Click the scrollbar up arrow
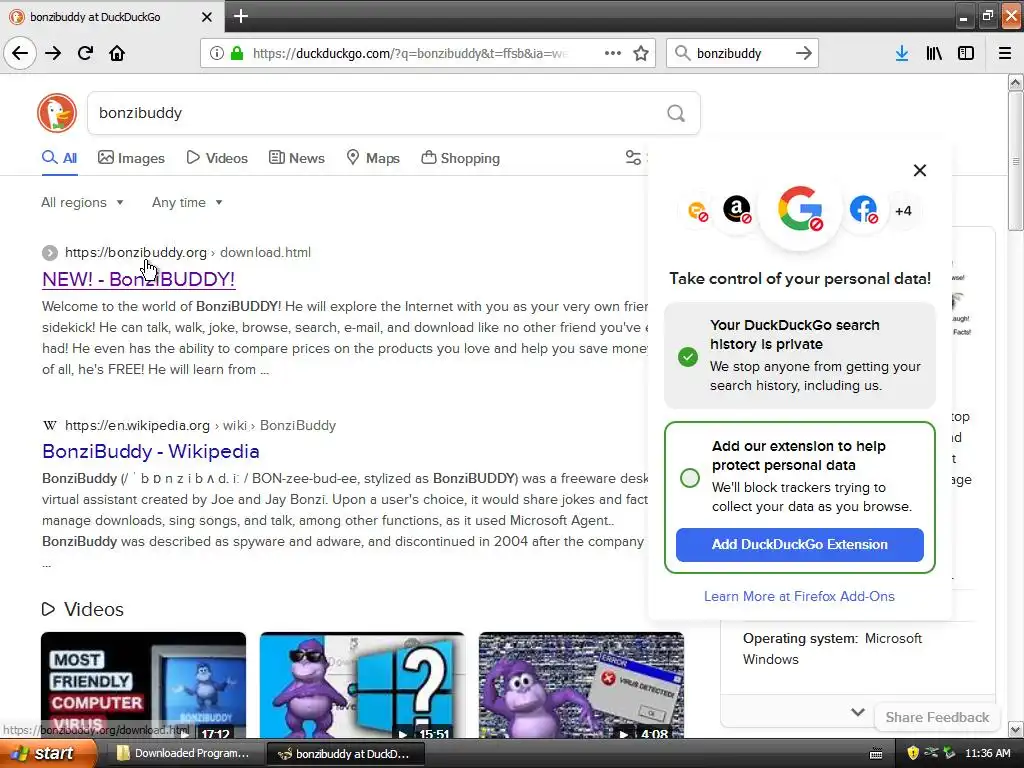1024x768 pixels. (x=1016, y=82)
